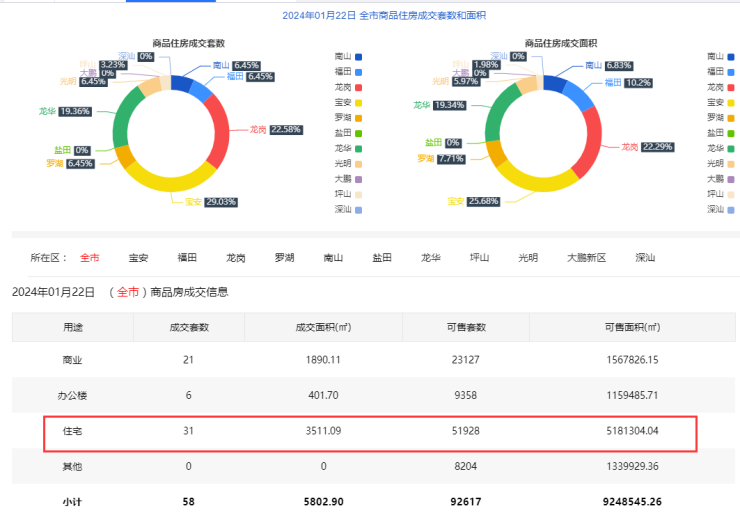This screenshot has height=520, width=740.
Task: Toggle 南山 legend item in 成交套数 chart
Action: [x=348, y=57]
